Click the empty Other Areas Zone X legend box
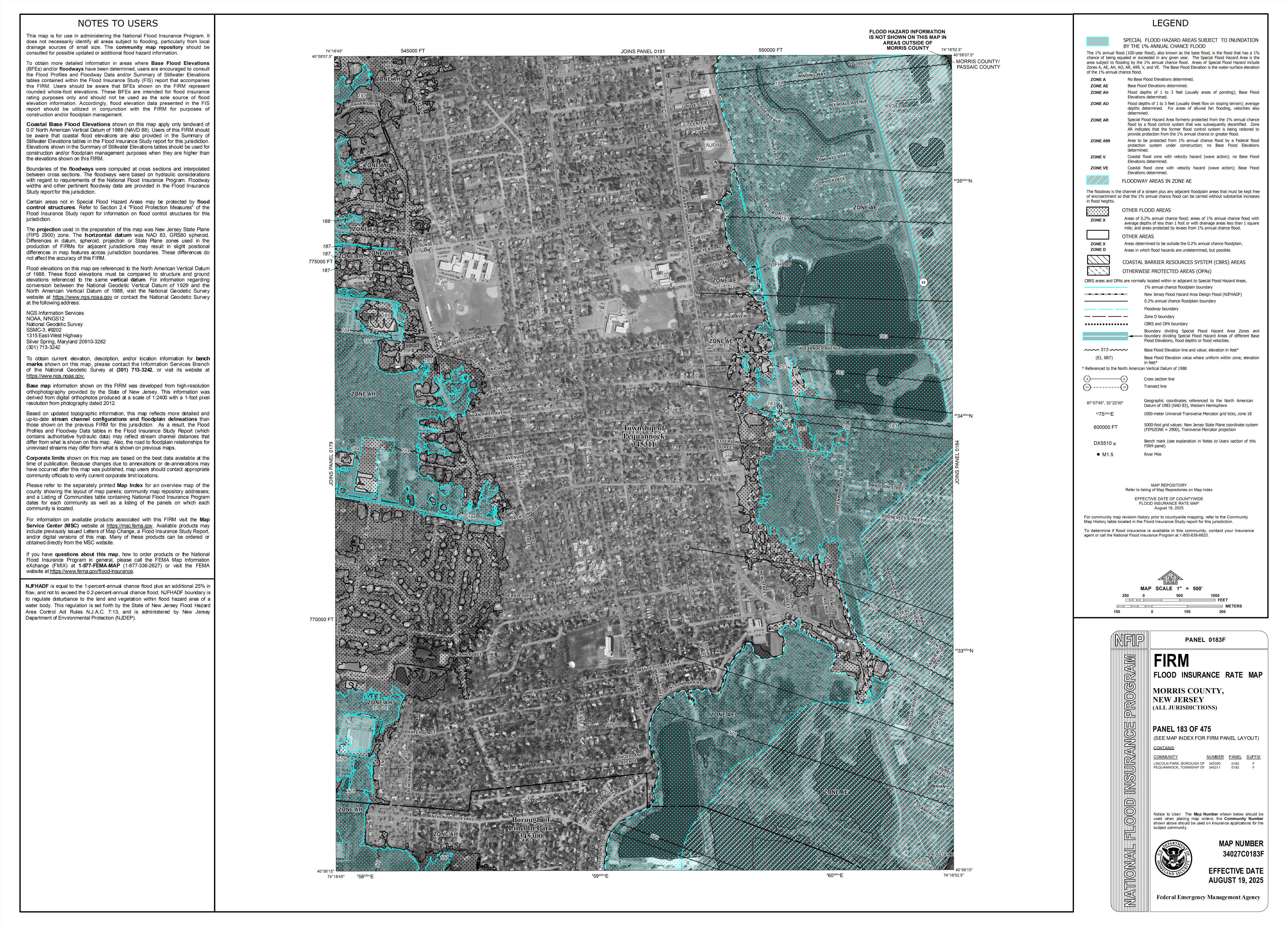The width and height of the screenshot is (1288, 926). click(x=1098, y=235)
